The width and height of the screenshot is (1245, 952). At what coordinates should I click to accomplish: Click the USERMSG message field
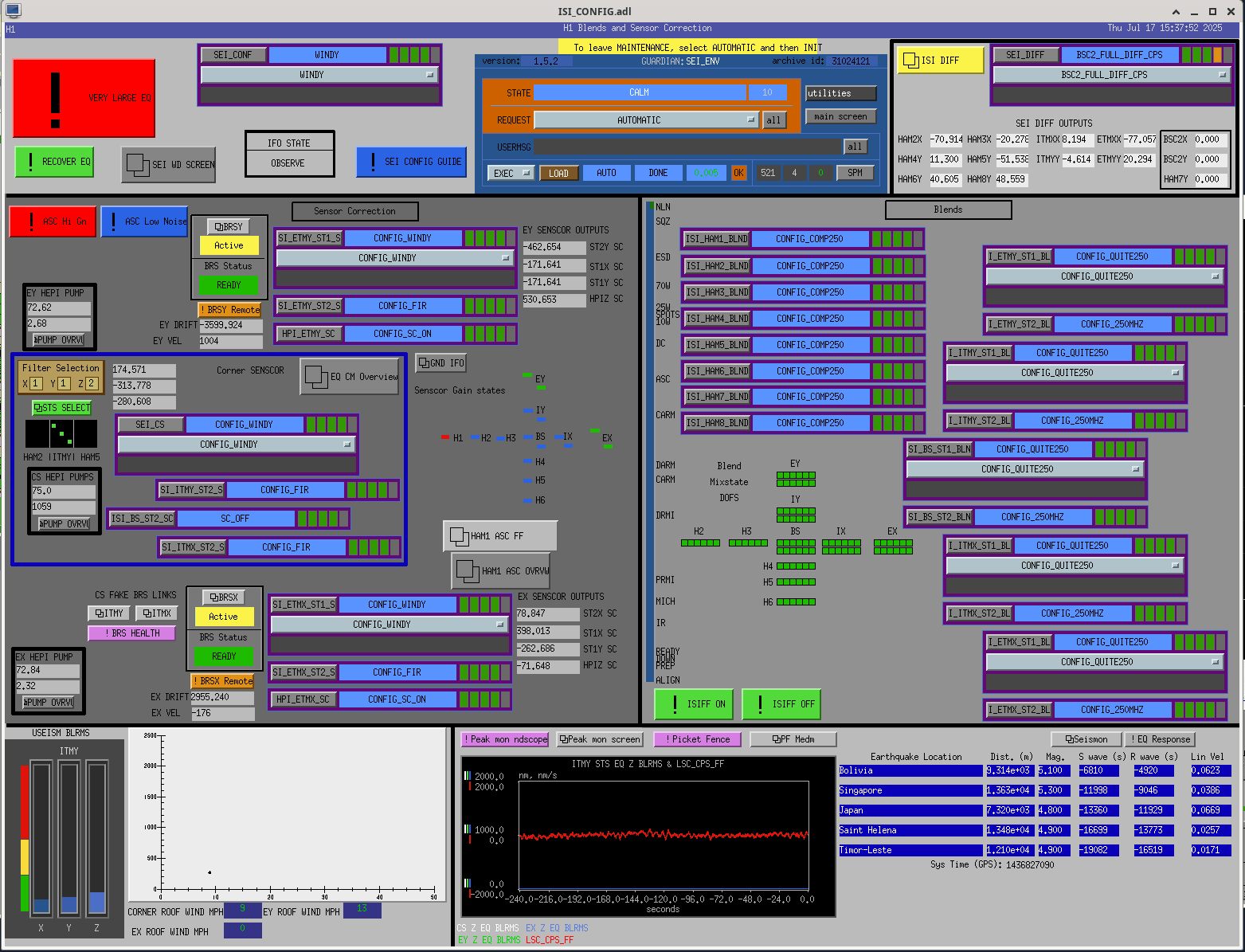pyautogui.click(x=687, y=147)
